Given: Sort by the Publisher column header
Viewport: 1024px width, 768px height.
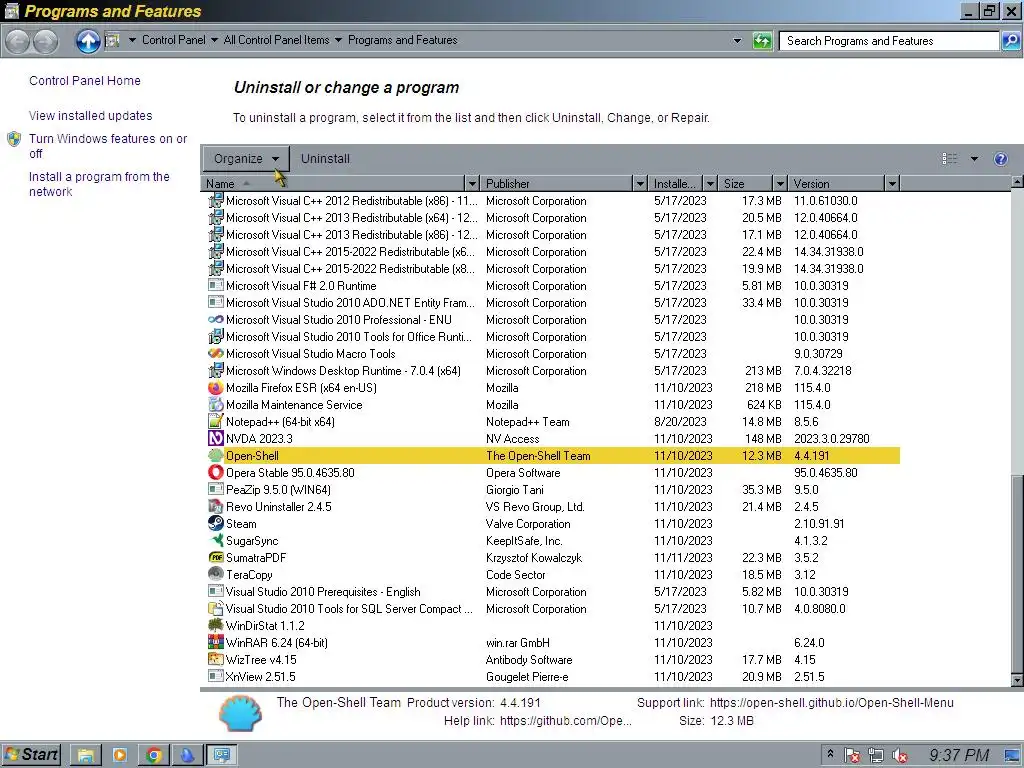Looking at the screenshot, I should [x=557, y=184].
